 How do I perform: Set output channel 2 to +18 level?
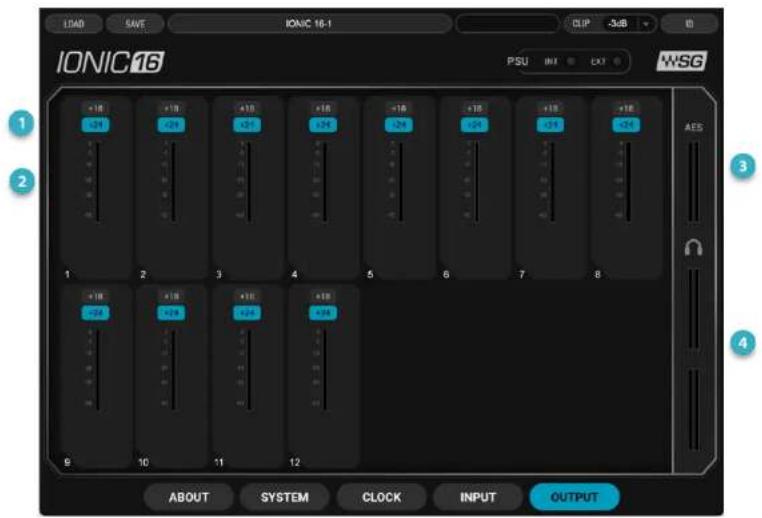click(172, 108)
